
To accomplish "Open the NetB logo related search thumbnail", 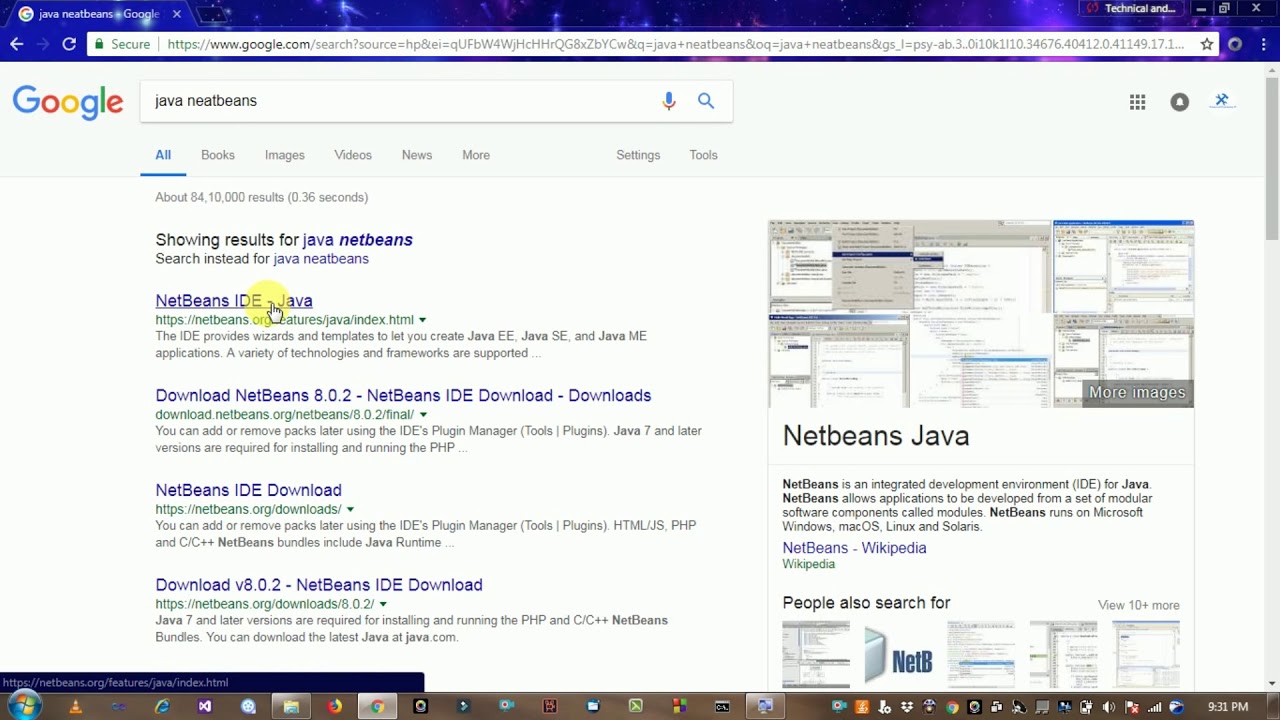I will point(898,655).
